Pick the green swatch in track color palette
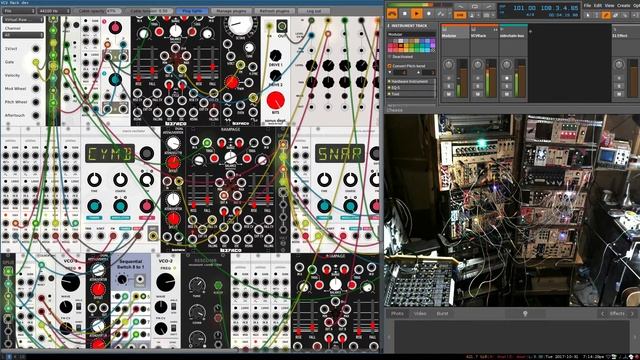The width and height of the screenshot is (640, 360). click(417, 45)
